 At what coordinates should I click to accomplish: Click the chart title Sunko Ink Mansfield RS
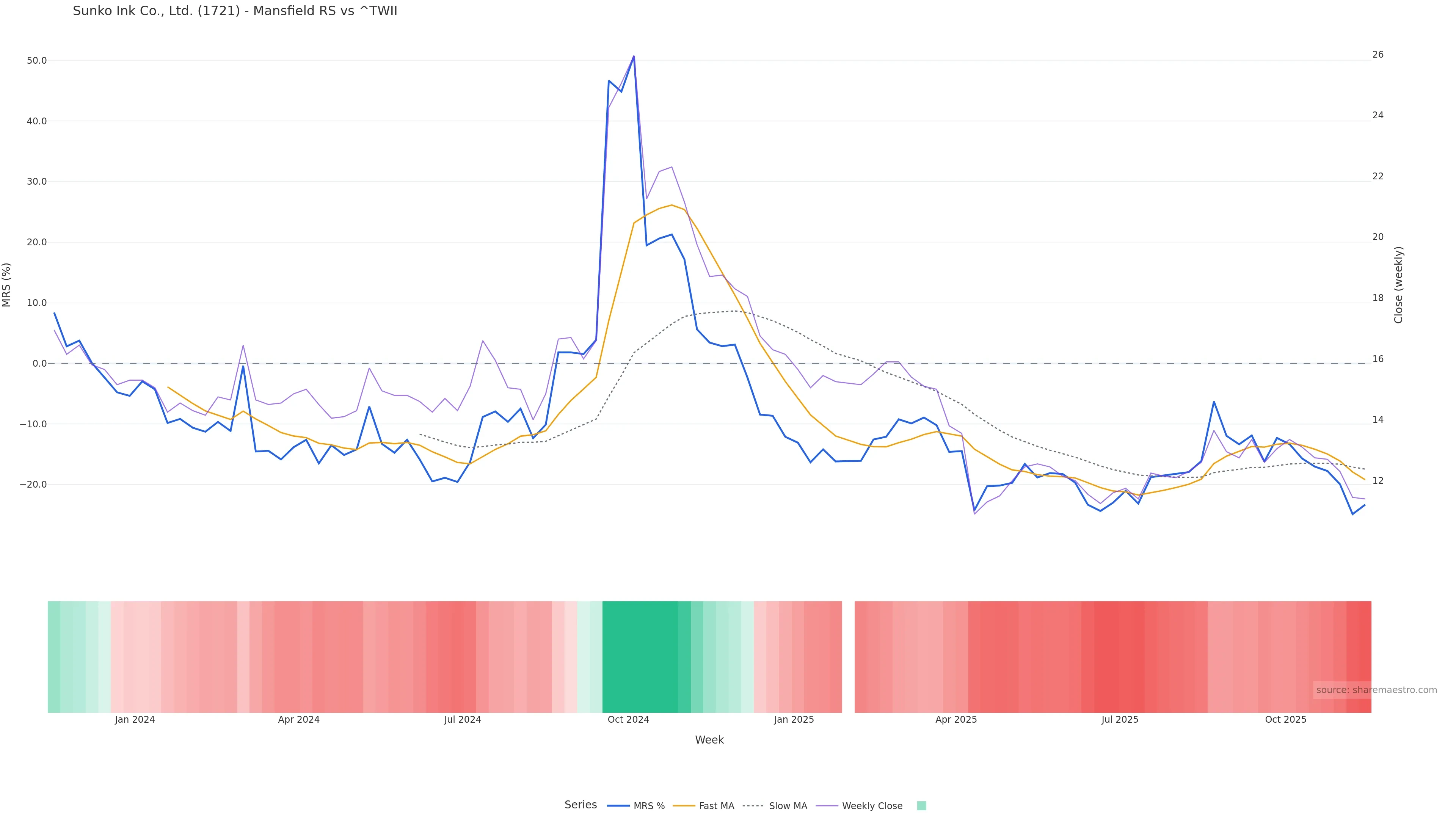point(235,11)
